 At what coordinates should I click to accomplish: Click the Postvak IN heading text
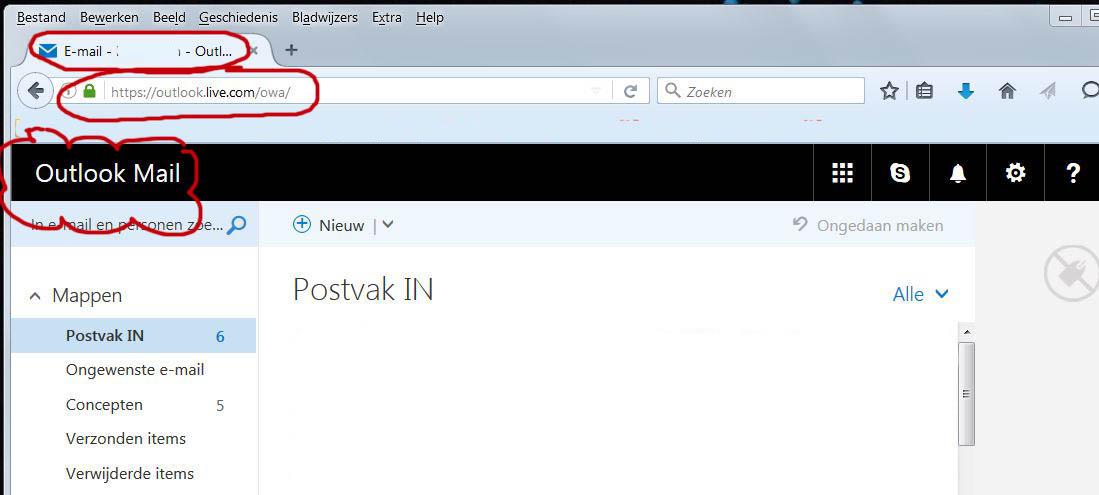click(x=363, y=289)
